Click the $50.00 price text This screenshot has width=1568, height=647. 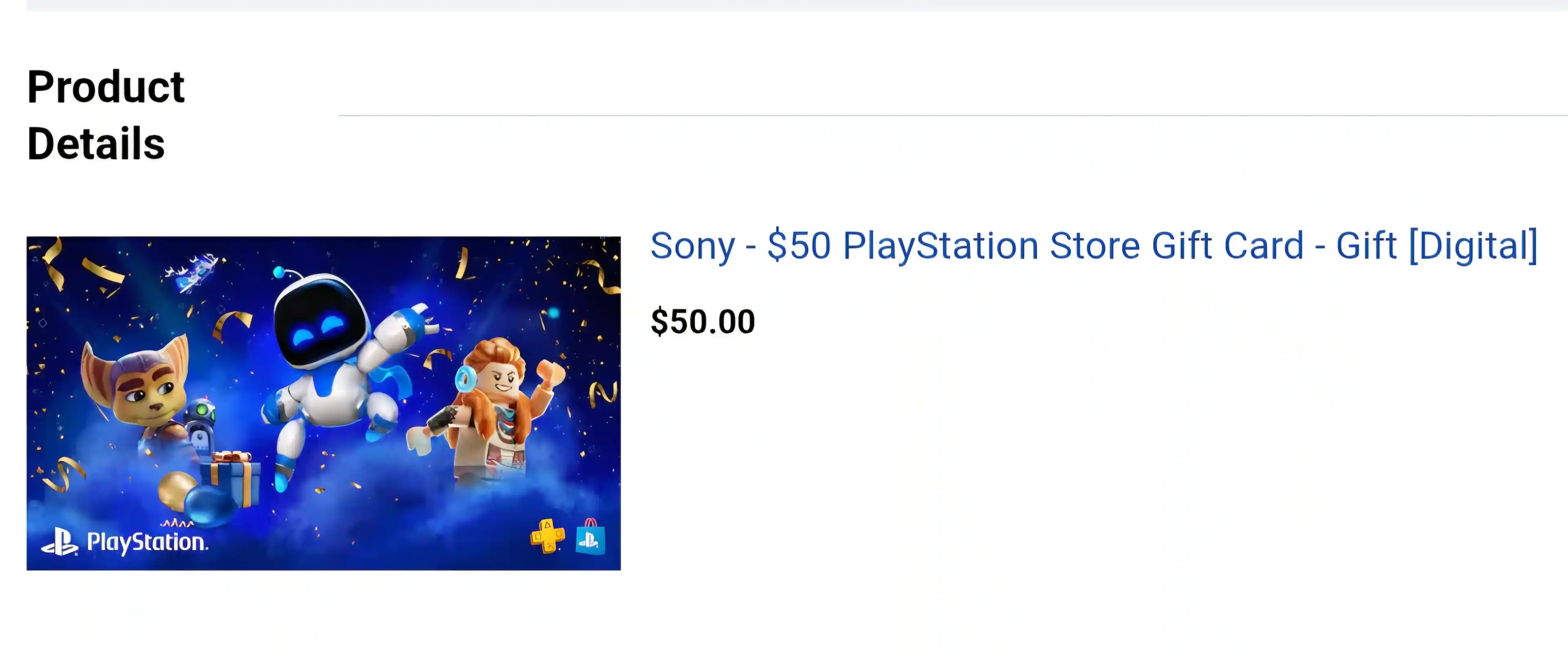702,321
